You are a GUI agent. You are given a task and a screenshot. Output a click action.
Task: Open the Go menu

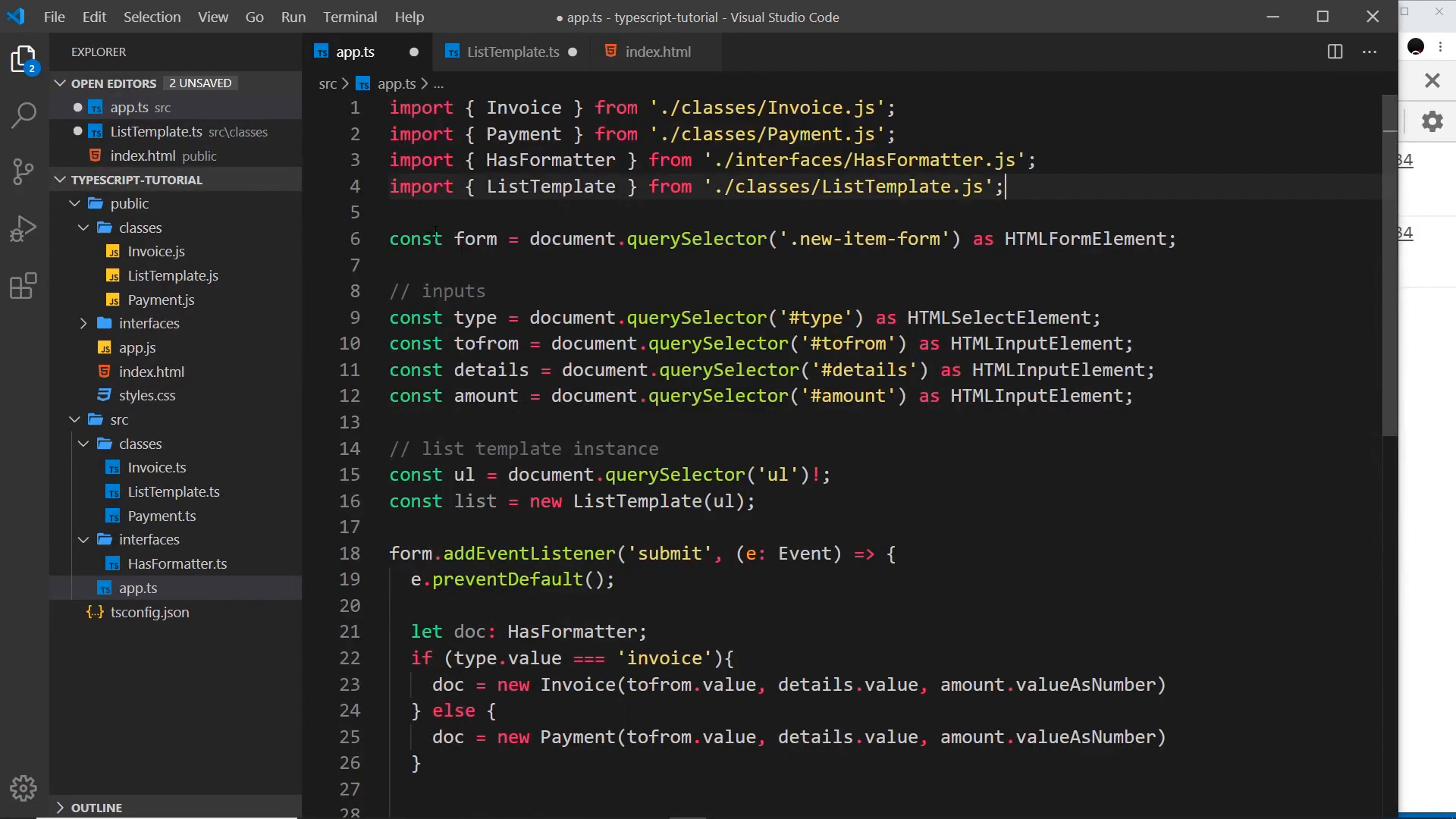[255, 17]
